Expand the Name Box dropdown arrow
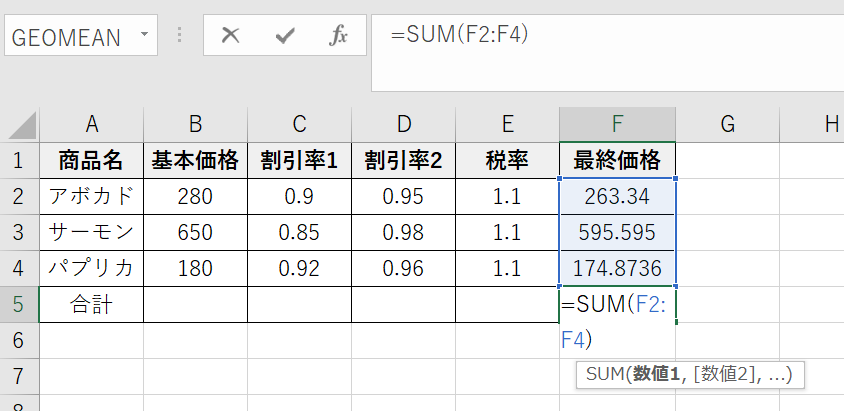844x411 pixels. (x=144, y=36)
